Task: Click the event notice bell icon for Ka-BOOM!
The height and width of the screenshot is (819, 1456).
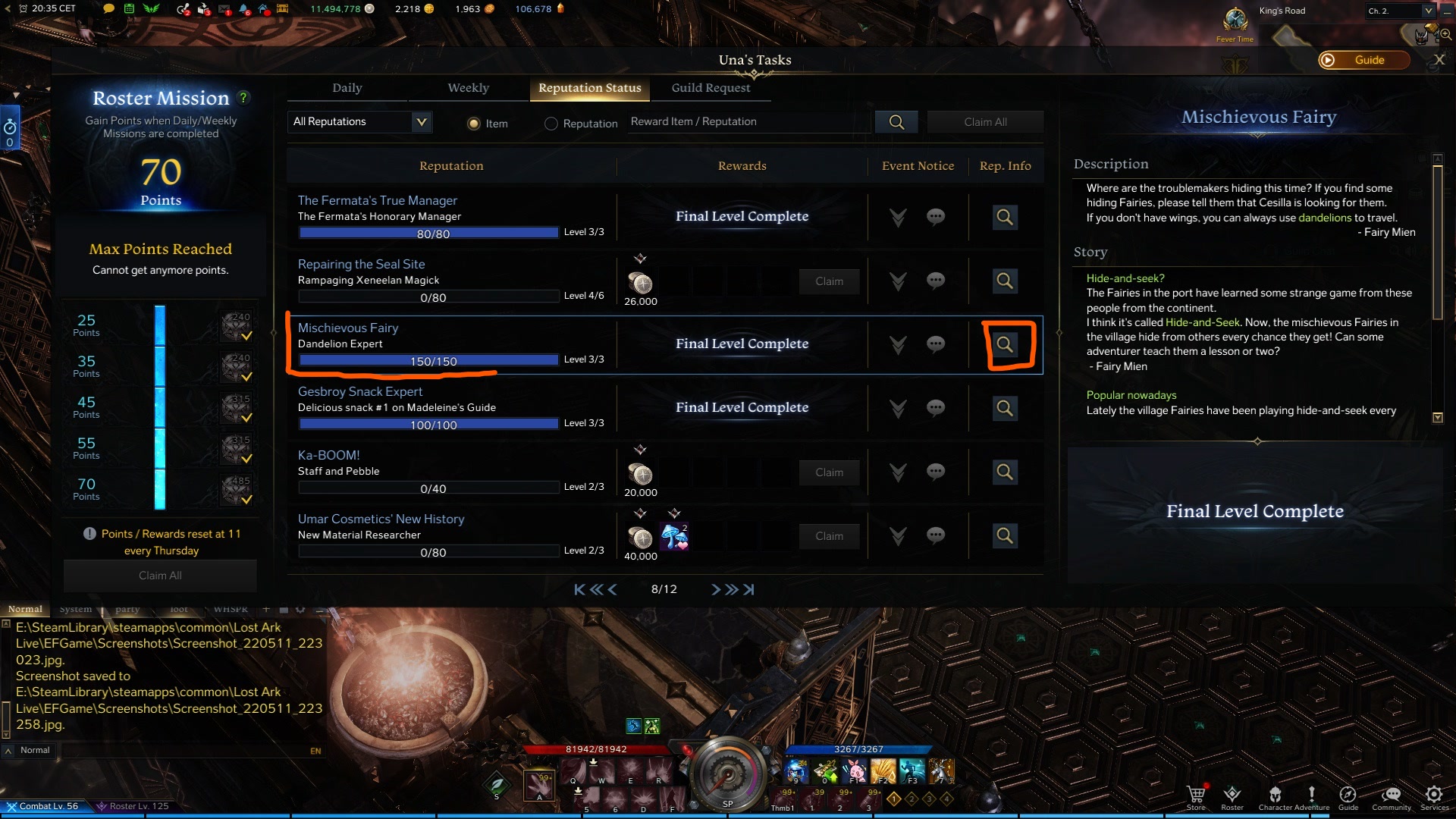Action: click(899, 472)
